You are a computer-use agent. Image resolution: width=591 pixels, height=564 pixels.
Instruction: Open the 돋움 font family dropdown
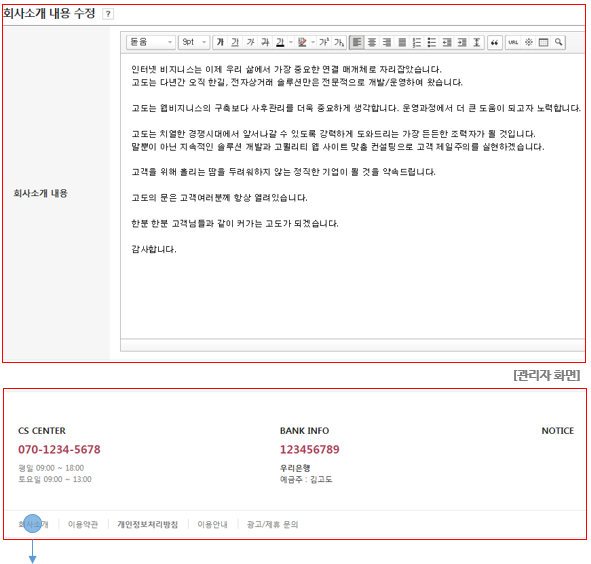pyautogui.click(x=151, y=42)
